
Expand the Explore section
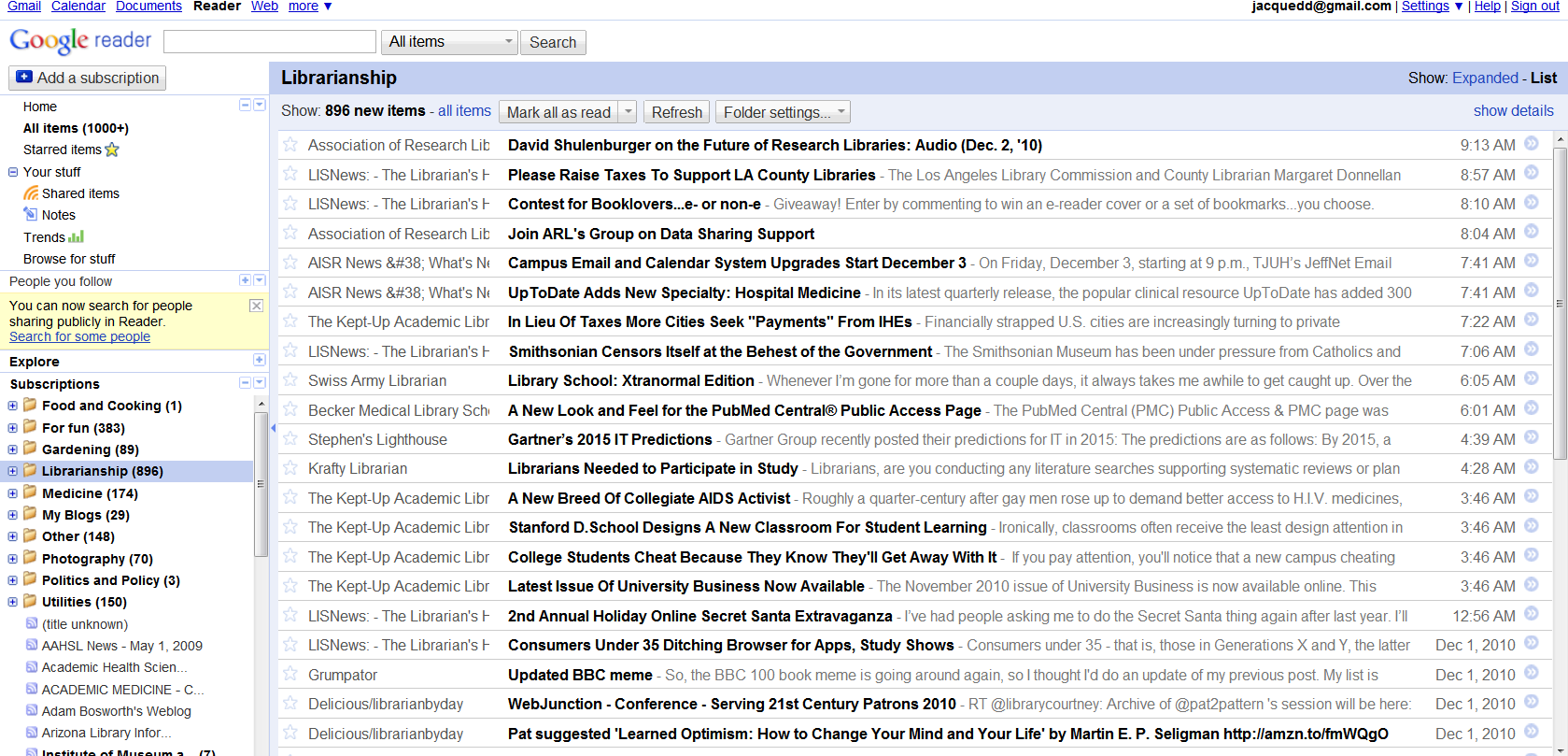[259, 360]
